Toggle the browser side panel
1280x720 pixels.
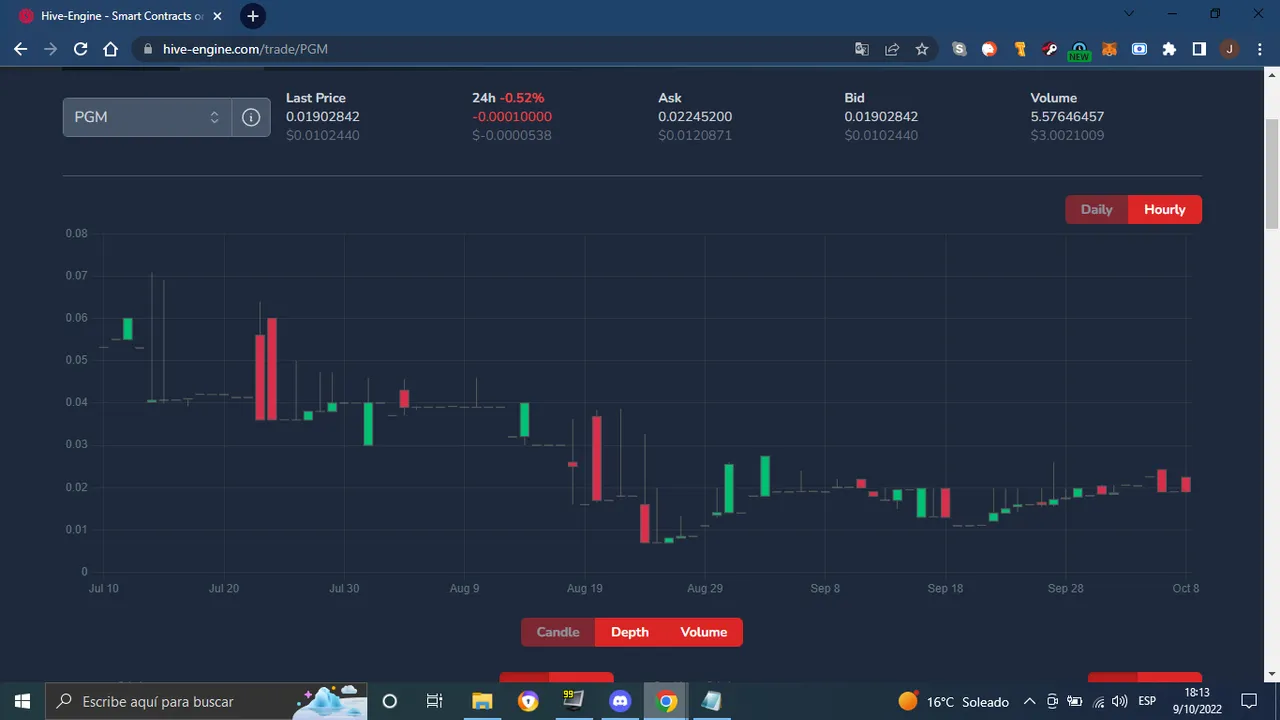[x=1199, y=49]
